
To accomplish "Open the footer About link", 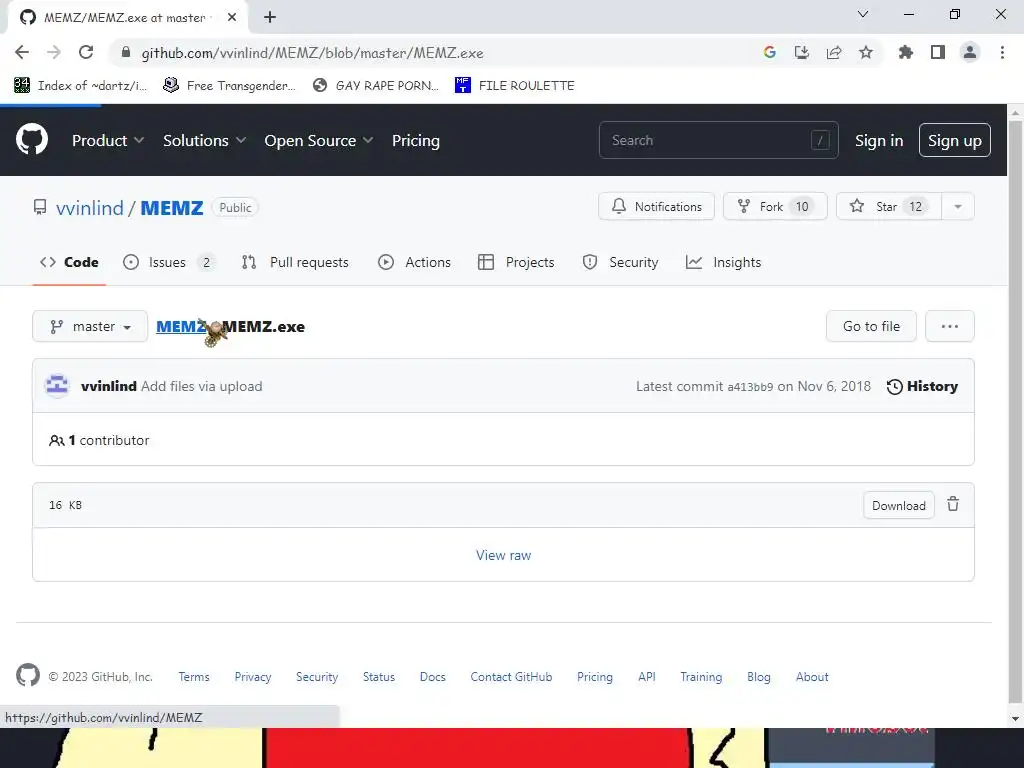I will [812, 677].
